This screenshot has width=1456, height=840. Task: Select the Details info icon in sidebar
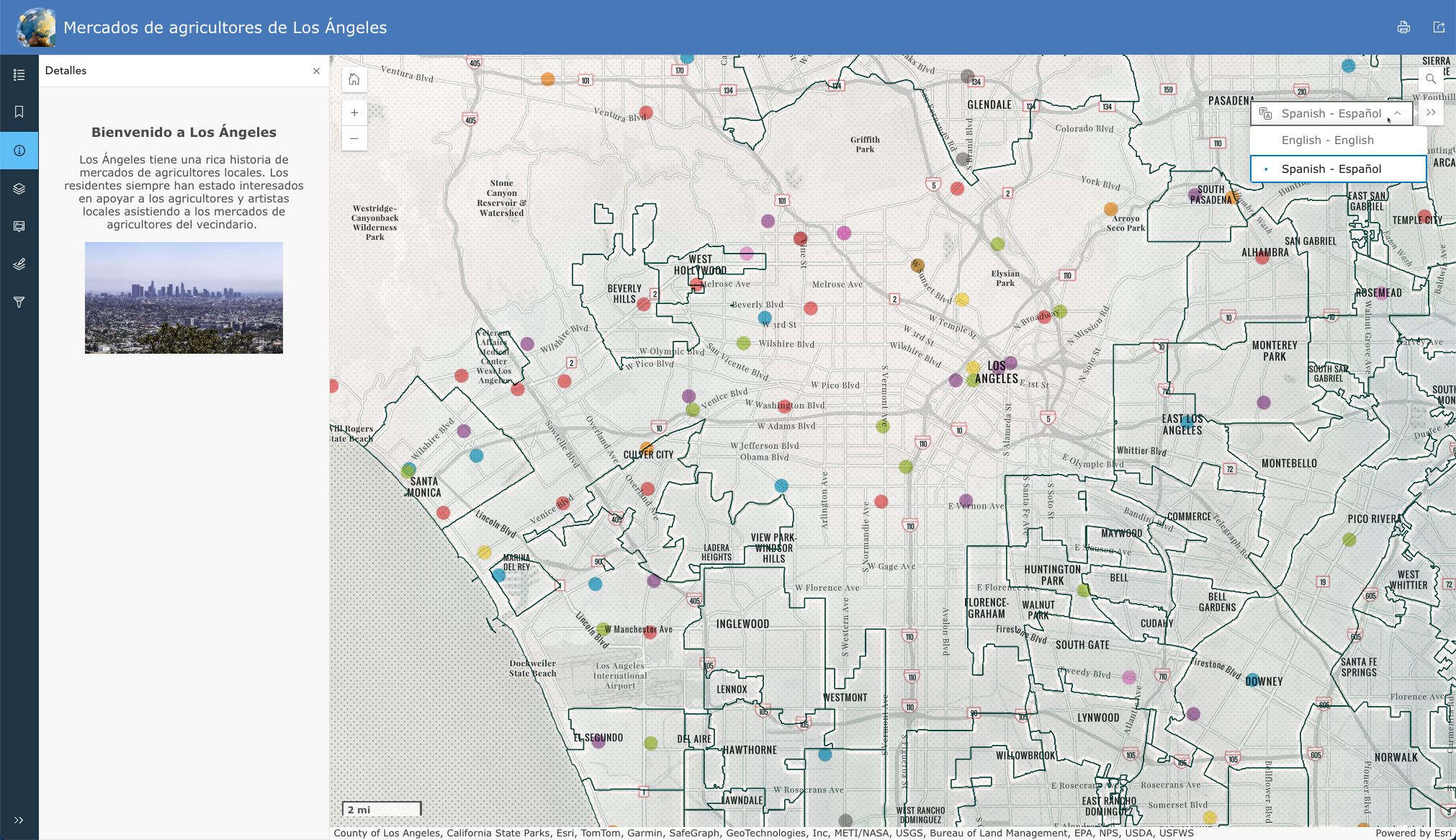pyautogui.click(x=19, y=151)
